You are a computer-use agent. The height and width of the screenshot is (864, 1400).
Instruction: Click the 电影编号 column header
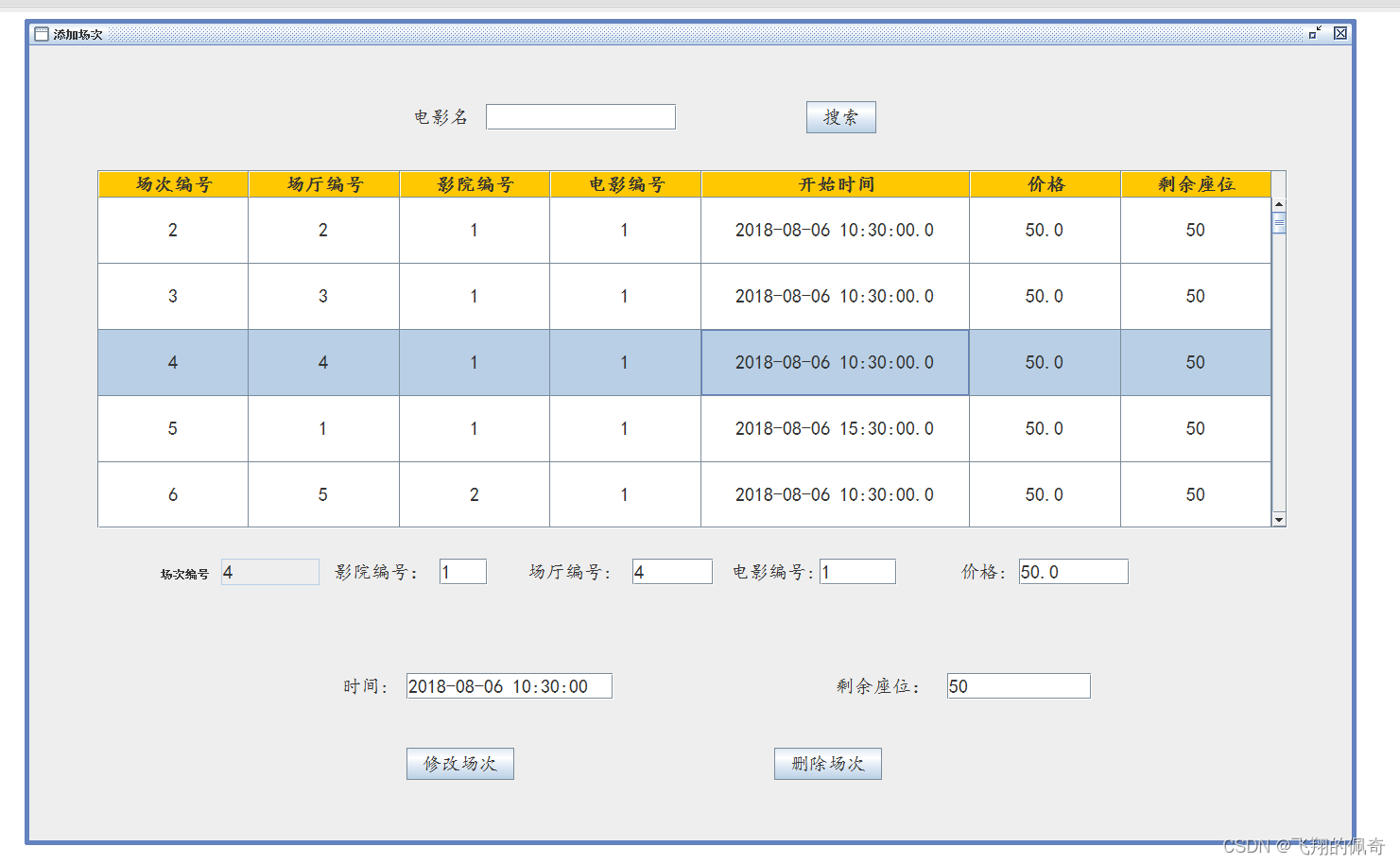626,184
